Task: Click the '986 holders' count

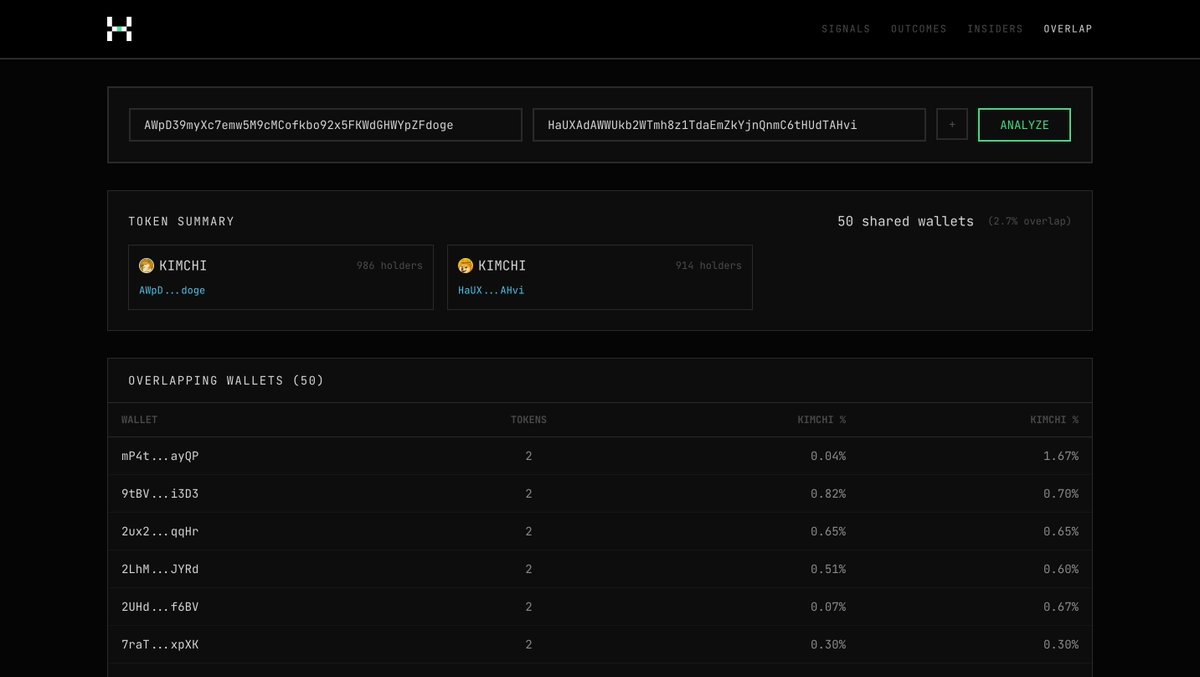Action: [x=389, y=266]
